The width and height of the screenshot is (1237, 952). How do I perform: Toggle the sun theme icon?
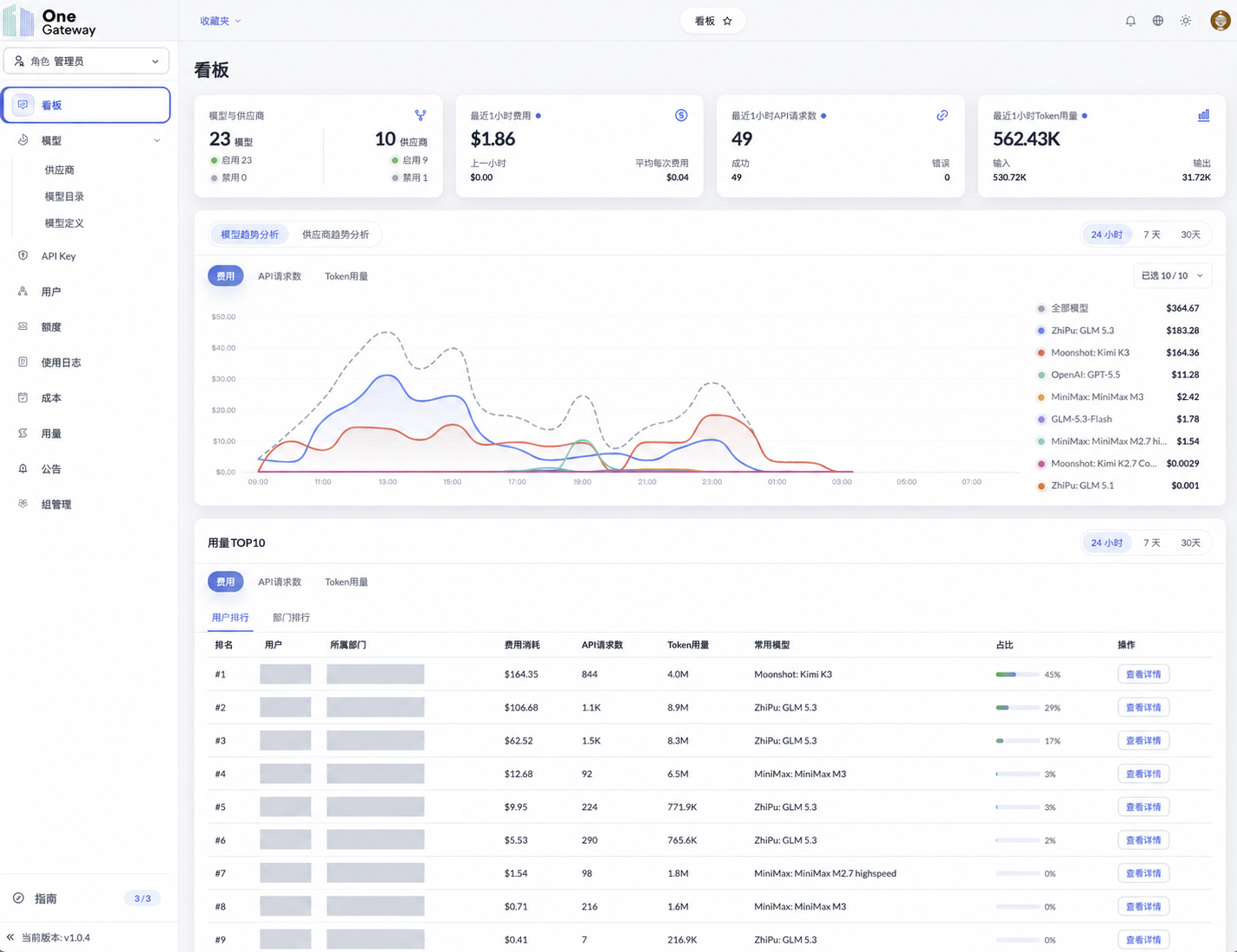click(x=1185, y=21)
